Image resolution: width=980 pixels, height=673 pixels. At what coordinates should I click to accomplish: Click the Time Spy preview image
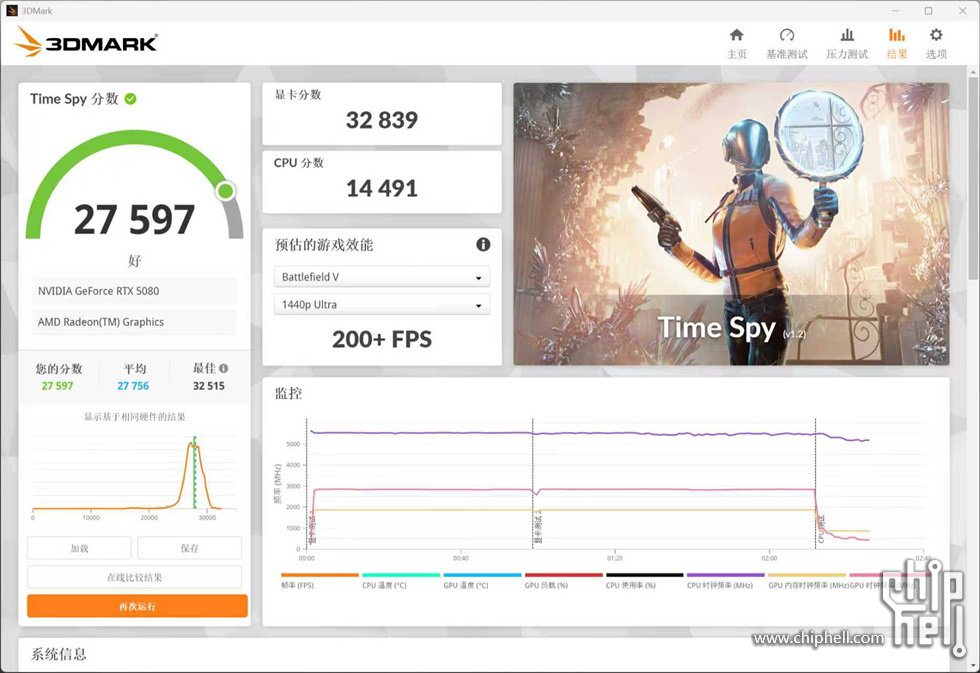(731, 224)
